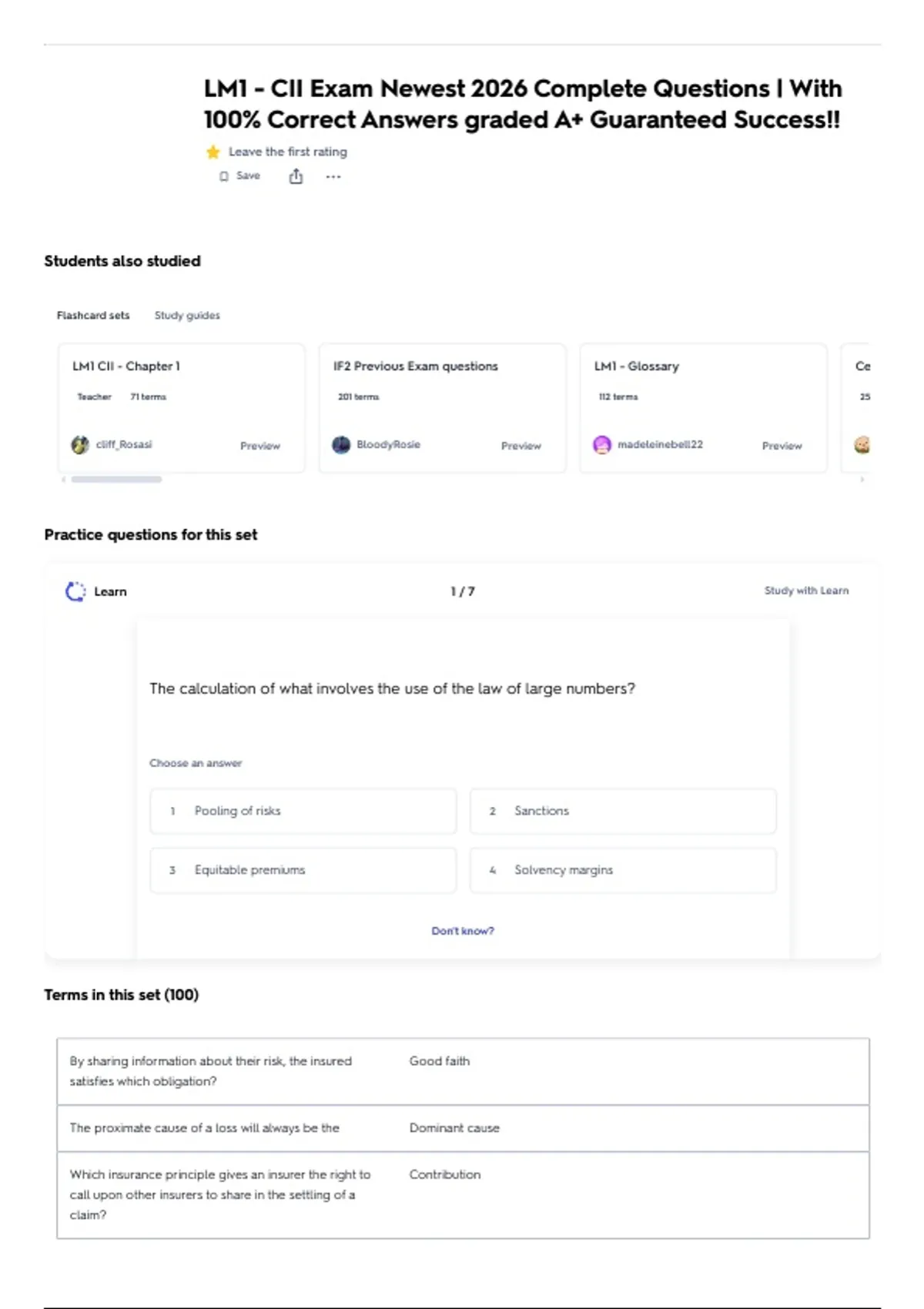This screenshot has height=1309, width=924.
Task: Choose answer Sanctions
Action: (623, 811)
